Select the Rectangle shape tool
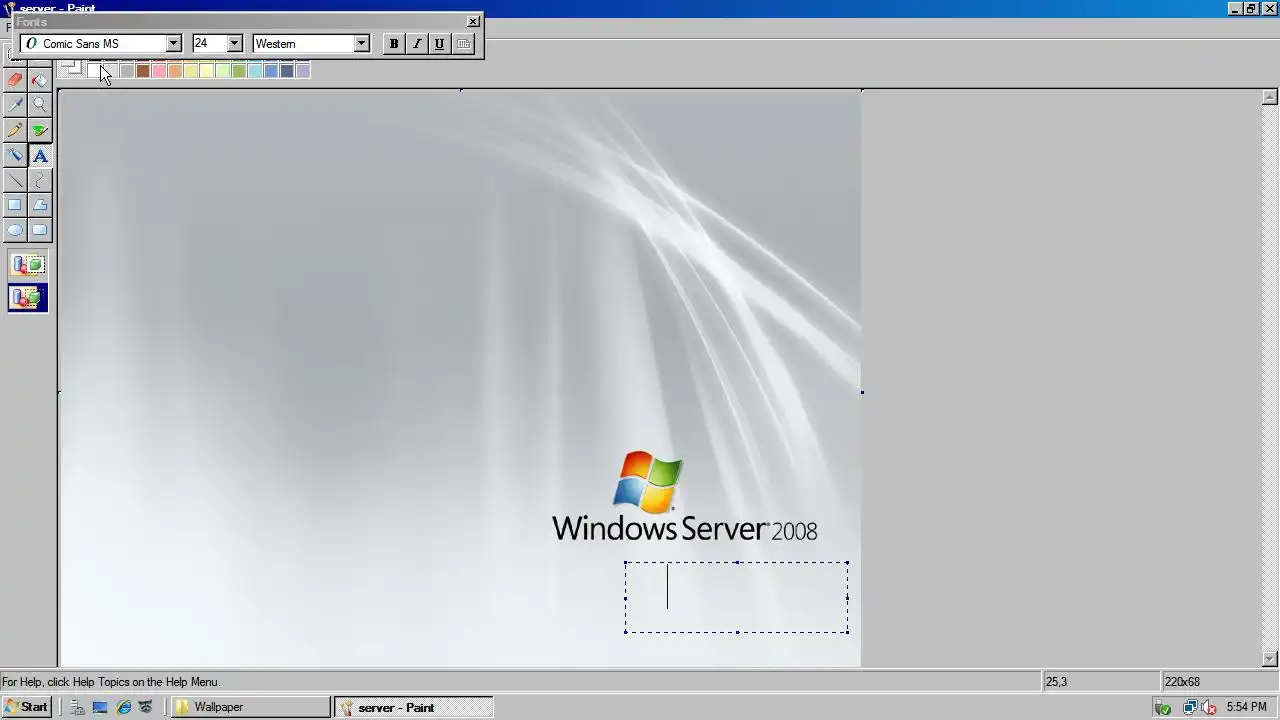 click(x=15, y=205)
